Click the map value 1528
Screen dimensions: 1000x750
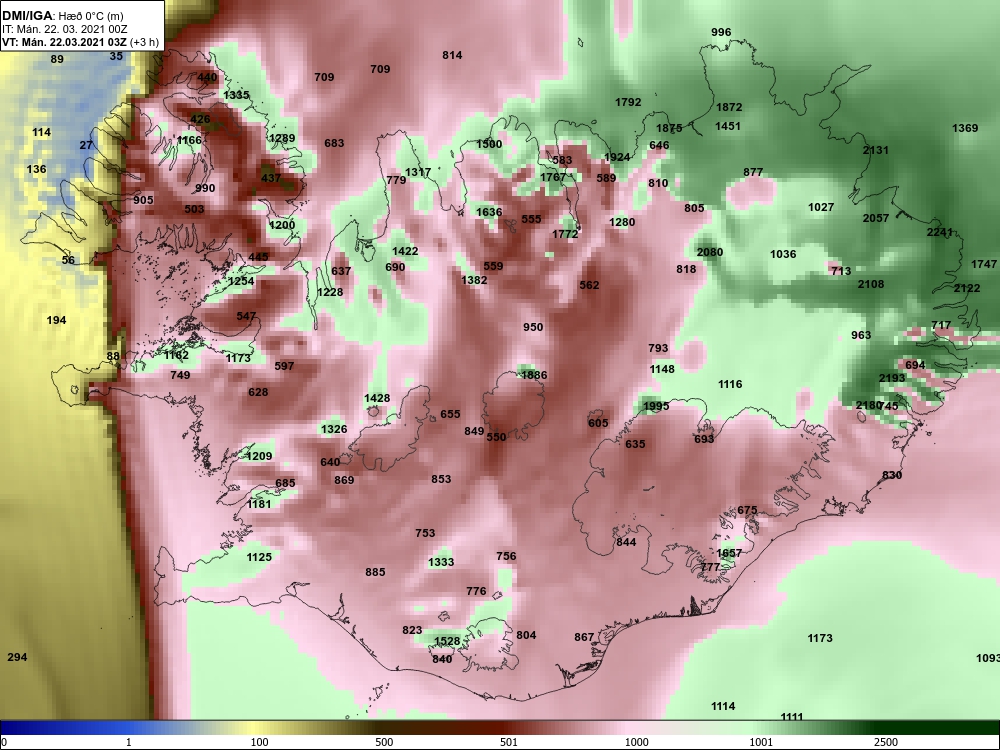coord(447,641)
